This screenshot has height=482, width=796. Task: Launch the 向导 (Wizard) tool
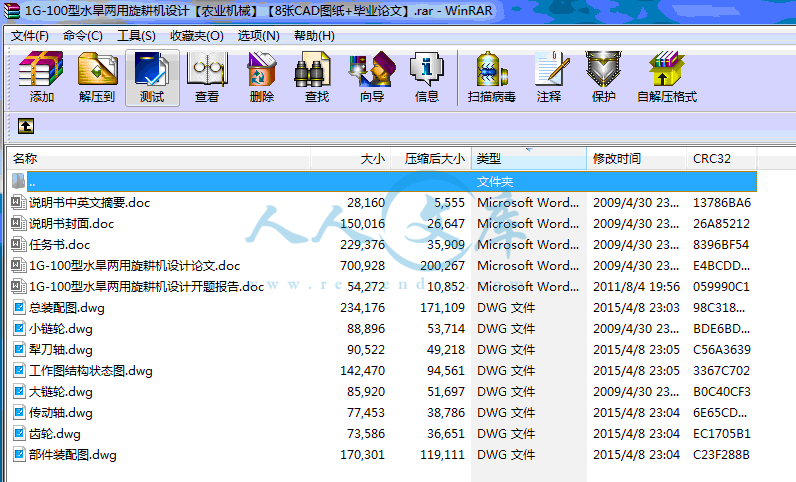tap(372, 77)
